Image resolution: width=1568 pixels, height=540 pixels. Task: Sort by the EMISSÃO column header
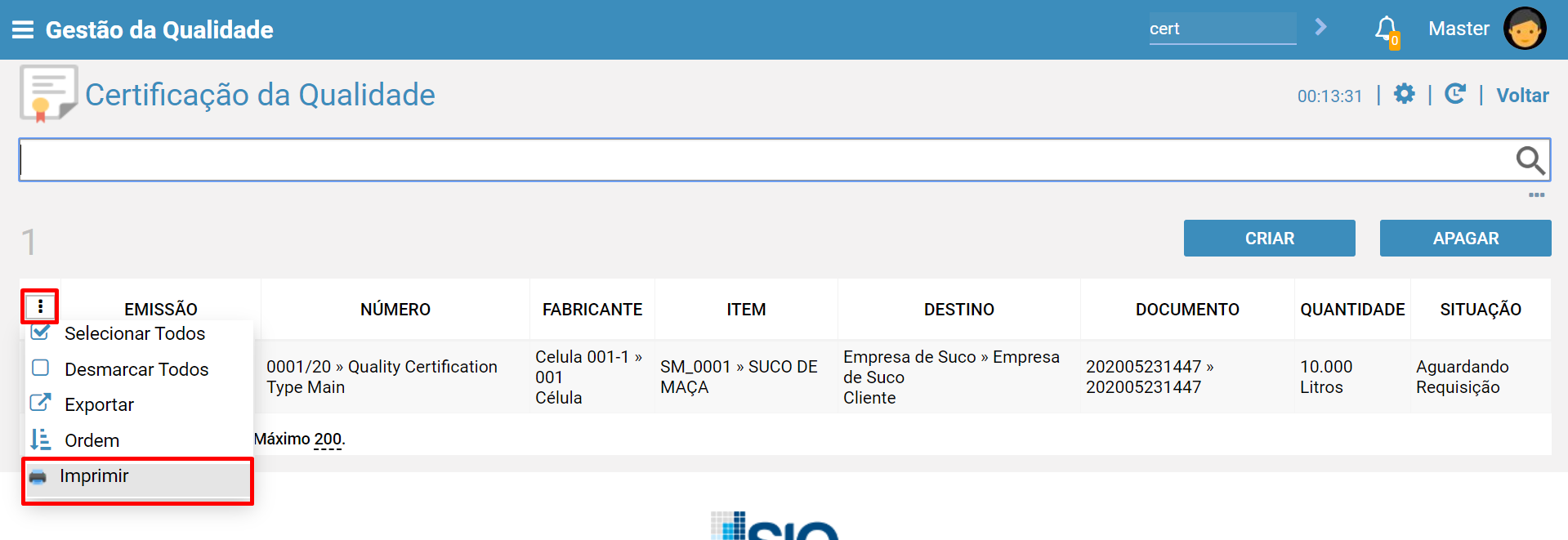click(x=161, y=310)
